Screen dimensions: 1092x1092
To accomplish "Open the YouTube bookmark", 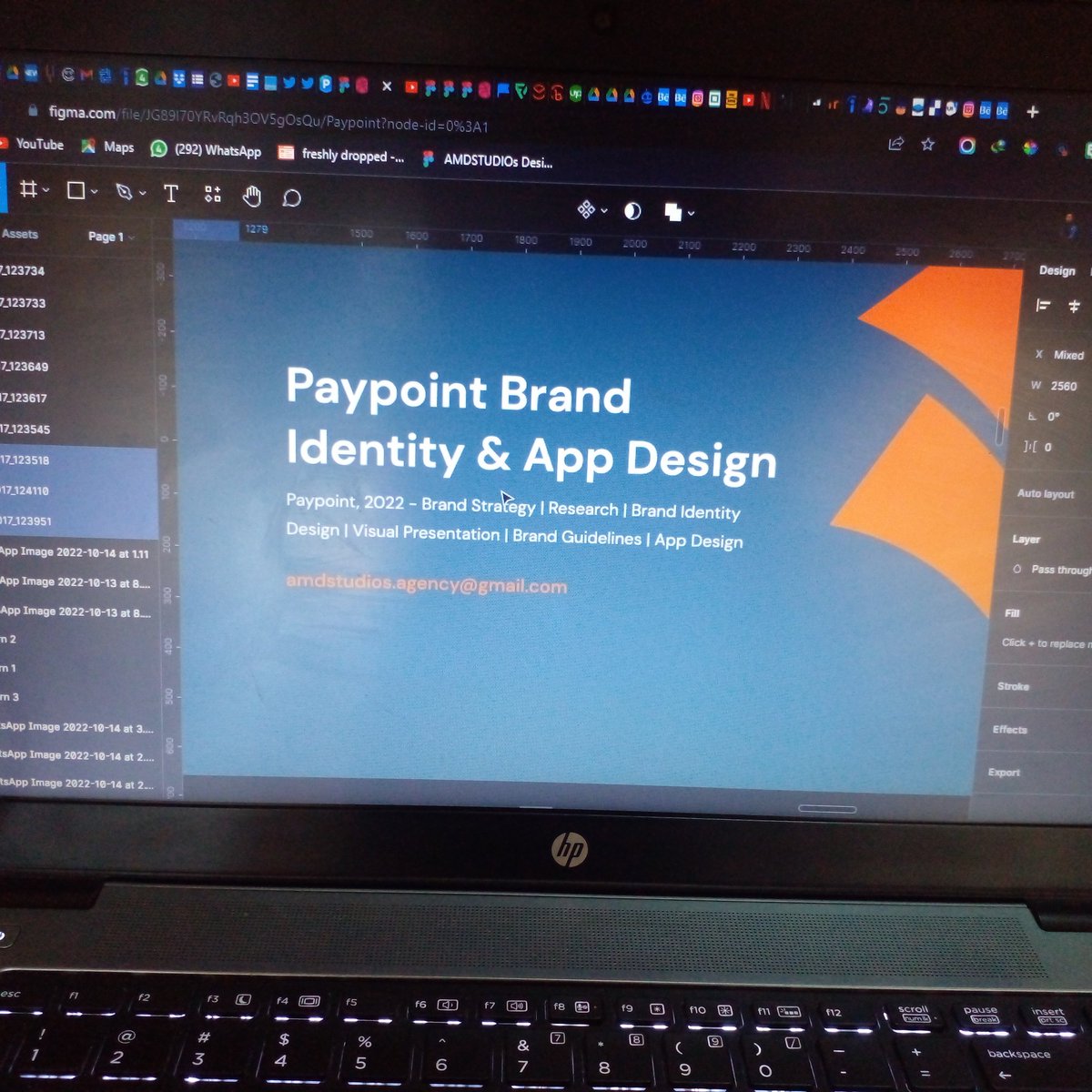I will pyautogui.click(x=32, y=144).
